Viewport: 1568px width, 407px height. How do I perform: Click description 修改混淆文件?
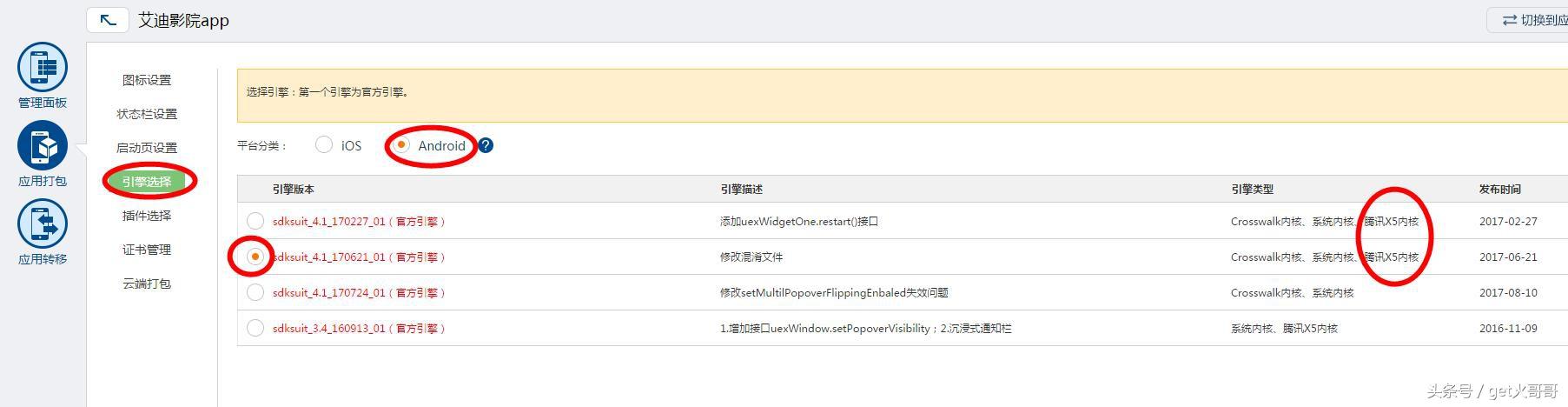click(x=751, y=257)
